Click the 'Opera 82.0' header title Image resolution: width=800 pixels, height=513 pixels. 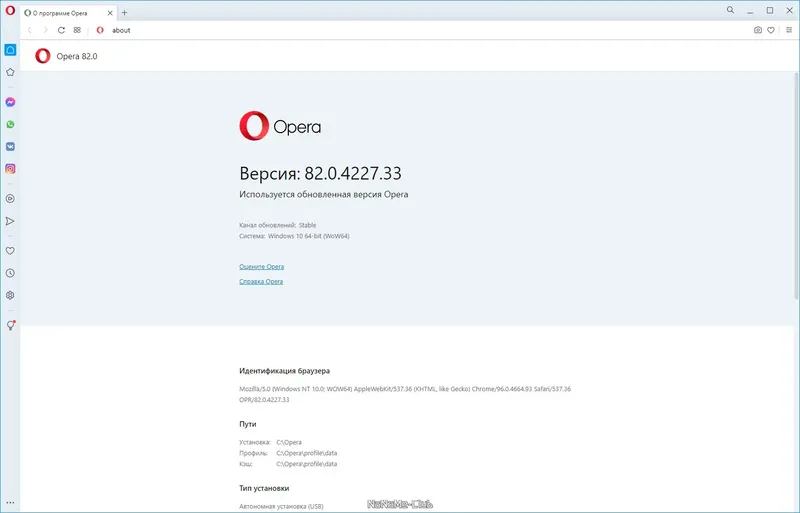77,56
